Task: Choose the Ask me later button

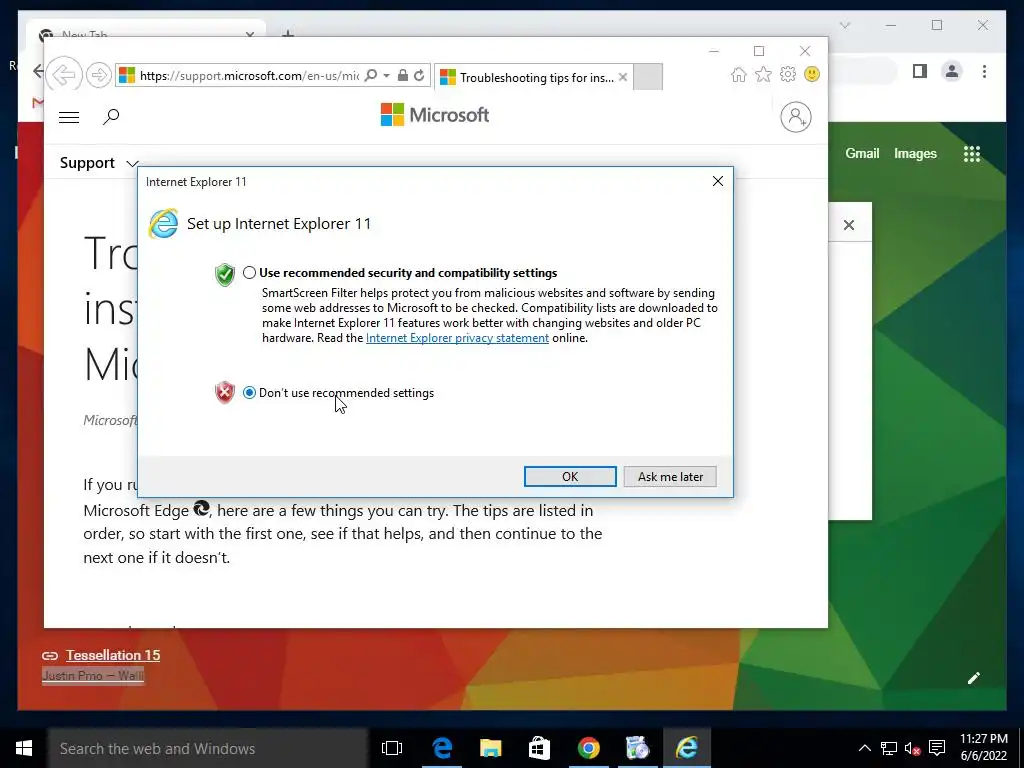Action: (x=670, y=477)
